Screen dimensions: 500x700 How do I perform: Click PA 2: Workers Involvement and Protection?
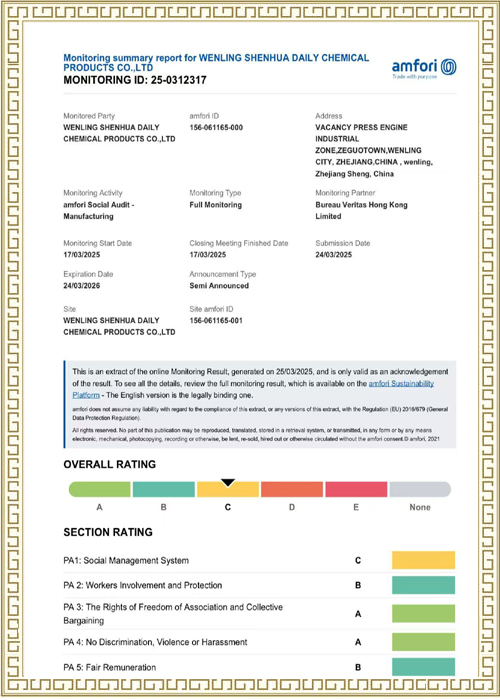tap(143, 585)
